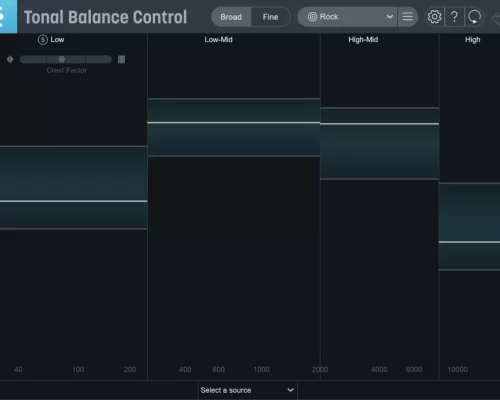The image size is (500, 400).
Task: Expand the Select a source dropdown
Action: point(247,390)
